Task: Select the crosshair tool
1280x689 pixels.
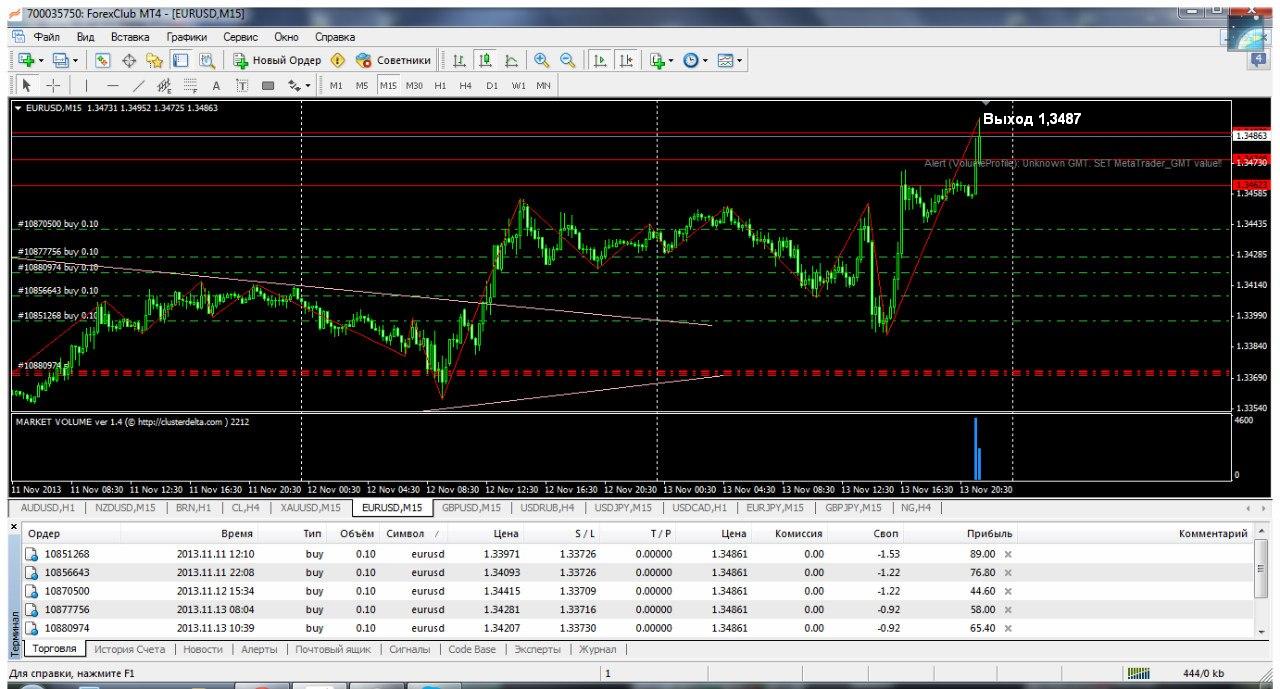Action: 53,85
